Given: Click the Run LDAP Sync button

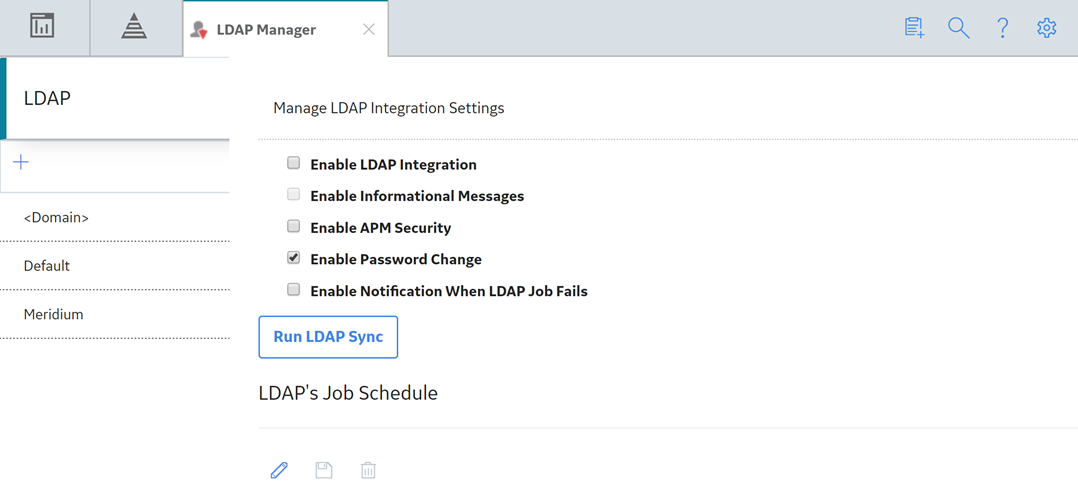Looking at the screenshot, I should coord(328,337).
